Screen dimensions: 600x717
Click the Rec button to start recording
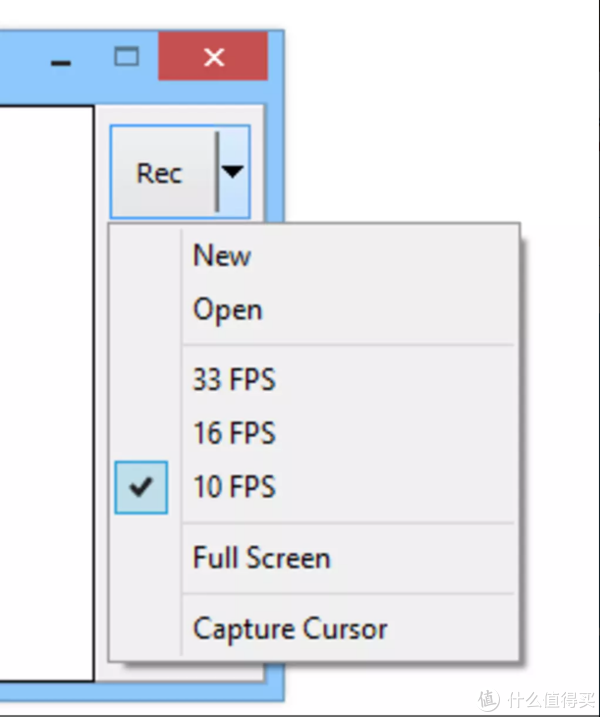click(x=160, y=173)
